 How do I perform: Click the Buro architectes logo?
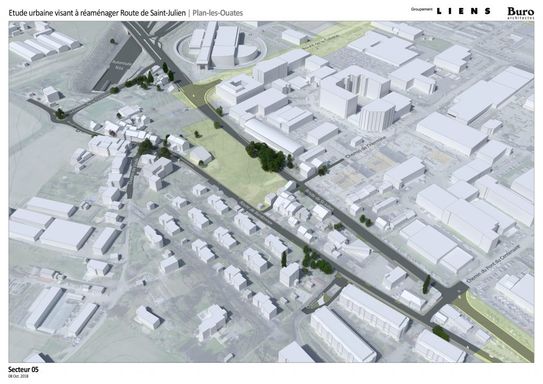pyautogui.click(x=520, y=13)
